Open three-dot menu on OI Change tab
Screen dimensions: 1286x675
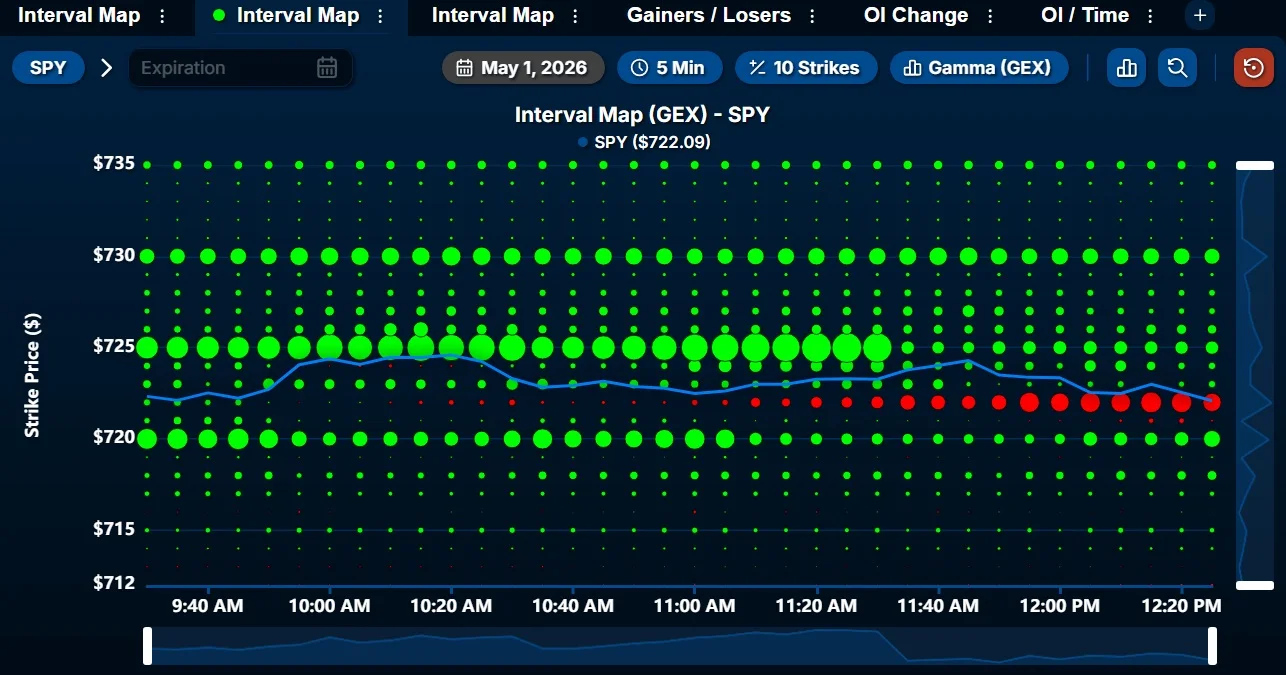[990, 16]
